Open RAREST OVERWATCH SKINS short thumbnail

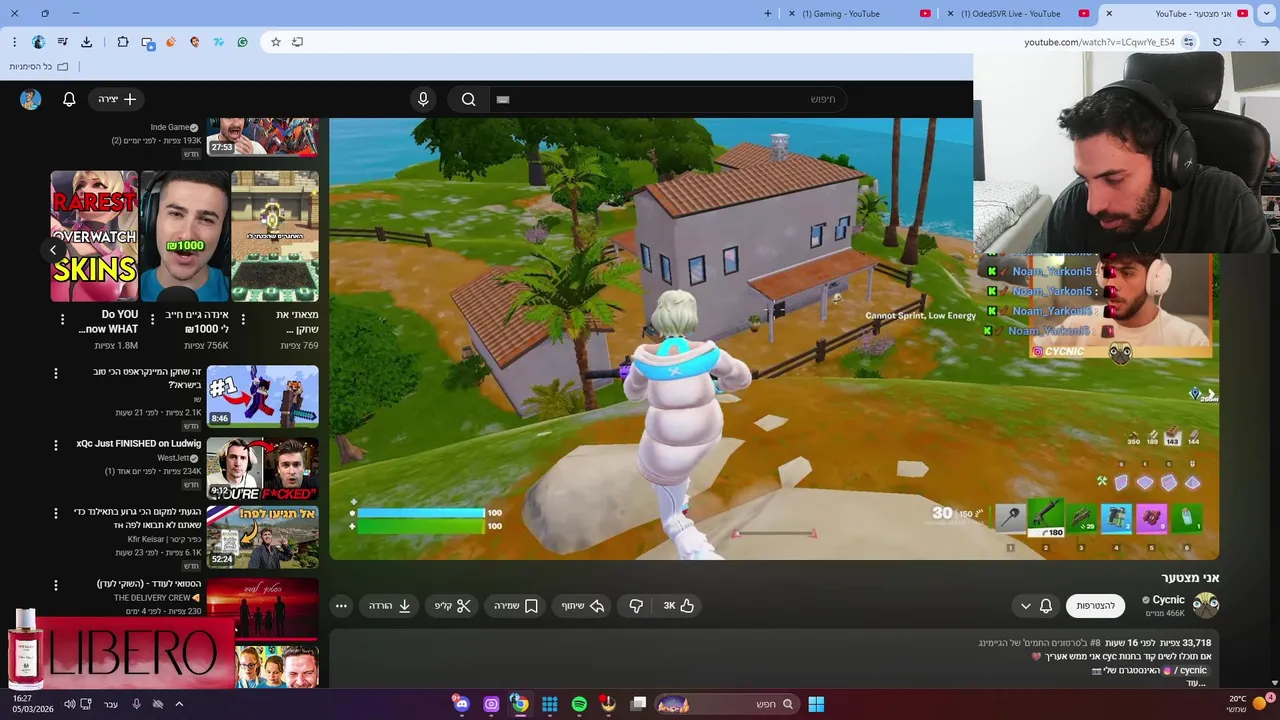(94, 236)
